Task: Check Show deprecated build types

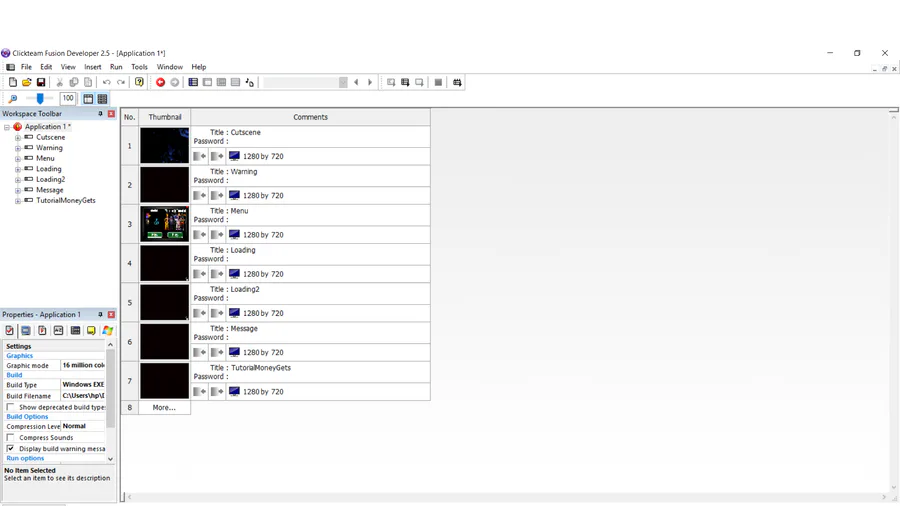Action: pos(11,407)
